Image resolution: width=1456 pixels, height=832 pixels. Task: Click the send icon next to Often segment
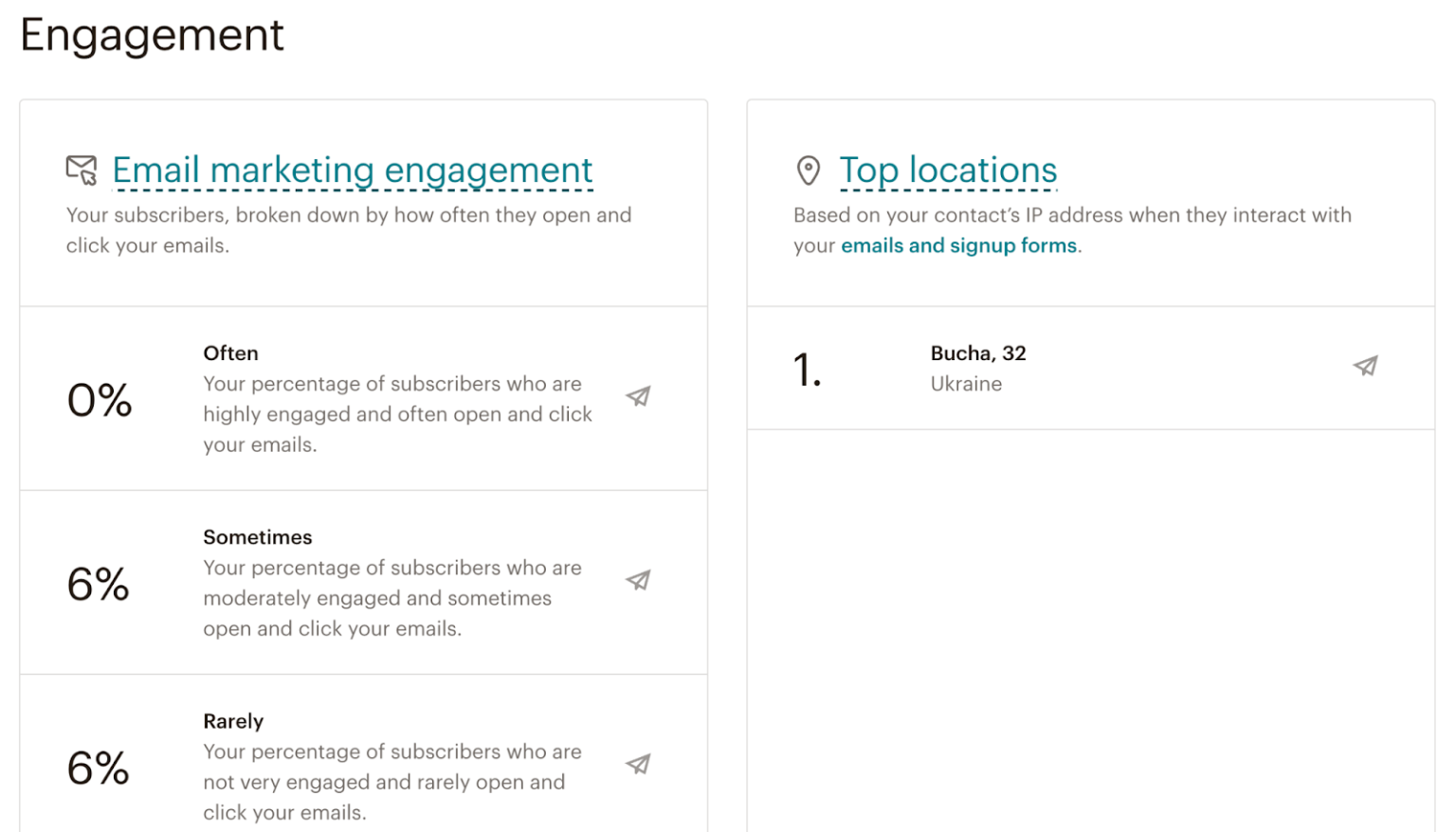click(637, 397)
